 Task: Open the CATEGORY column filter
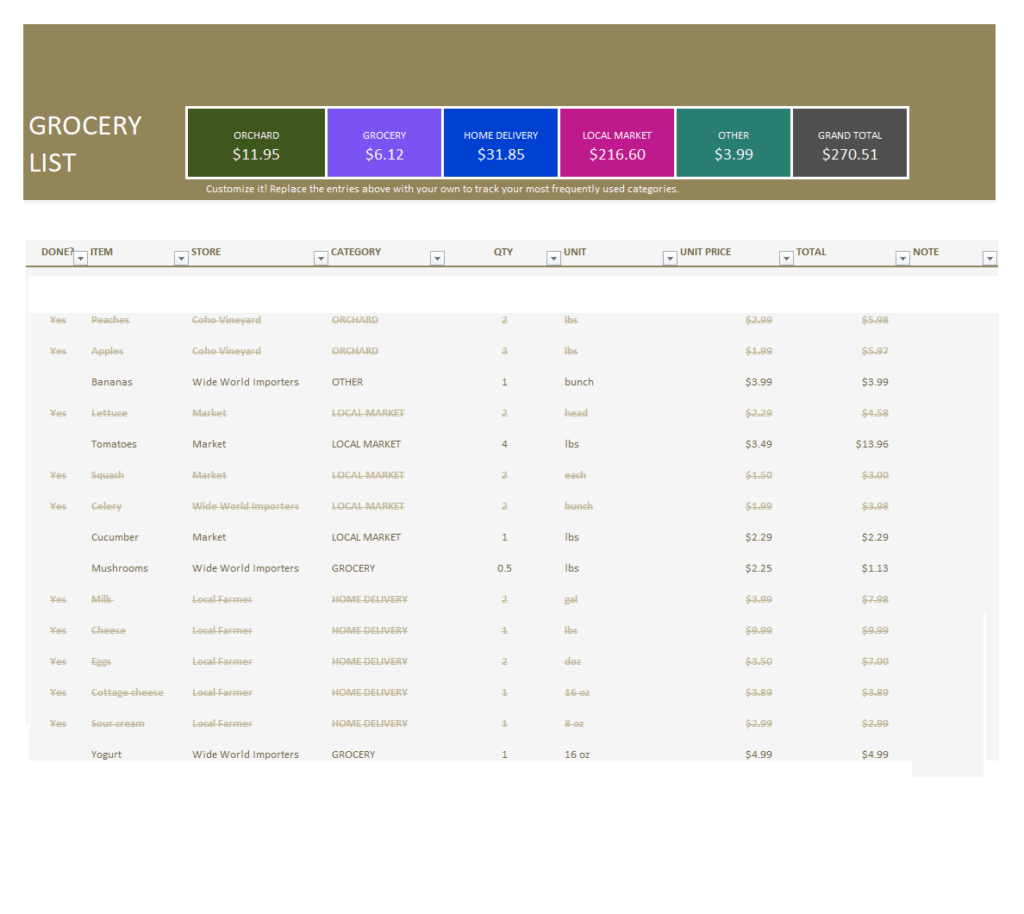point(436,258)
